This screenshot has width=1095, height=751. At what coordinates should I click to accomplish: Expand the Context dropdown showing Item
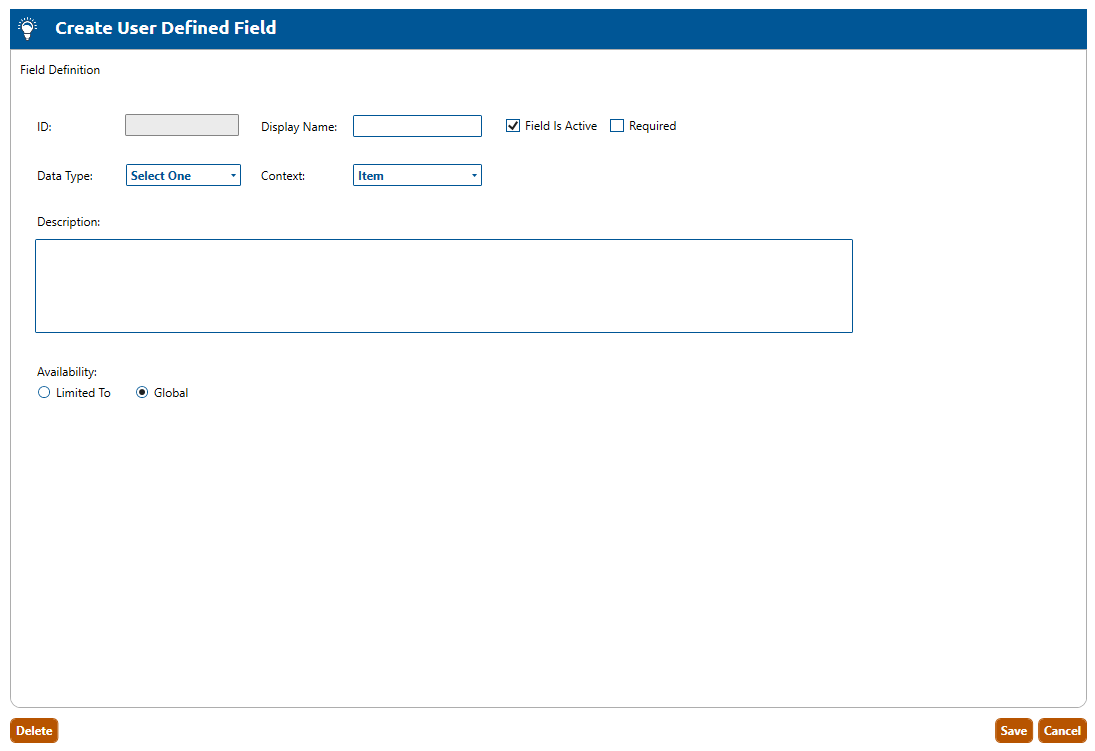click(417, 176)
